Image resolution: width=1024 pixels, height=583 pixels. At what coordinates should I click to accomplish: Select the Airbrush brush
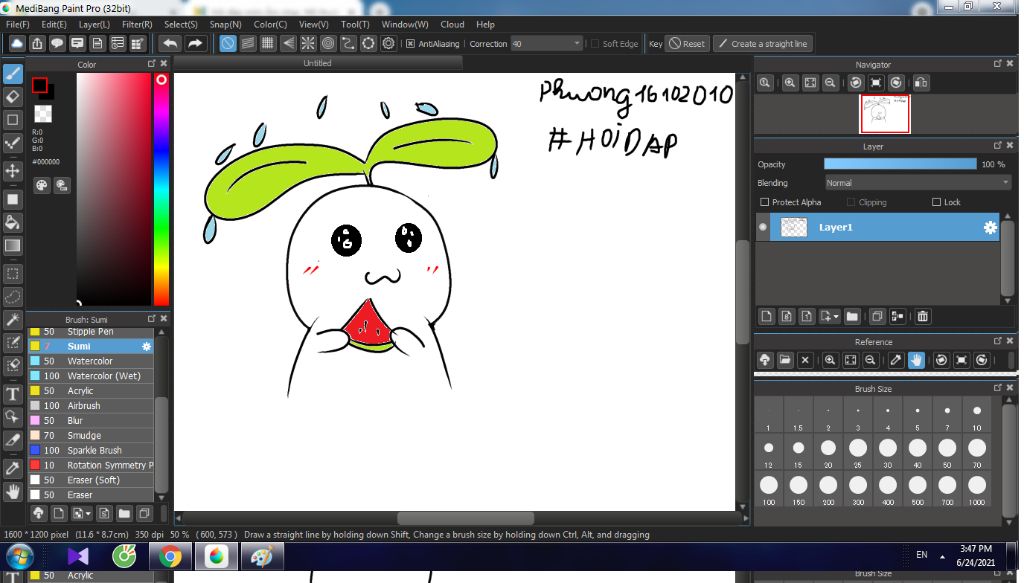(91, 406)
